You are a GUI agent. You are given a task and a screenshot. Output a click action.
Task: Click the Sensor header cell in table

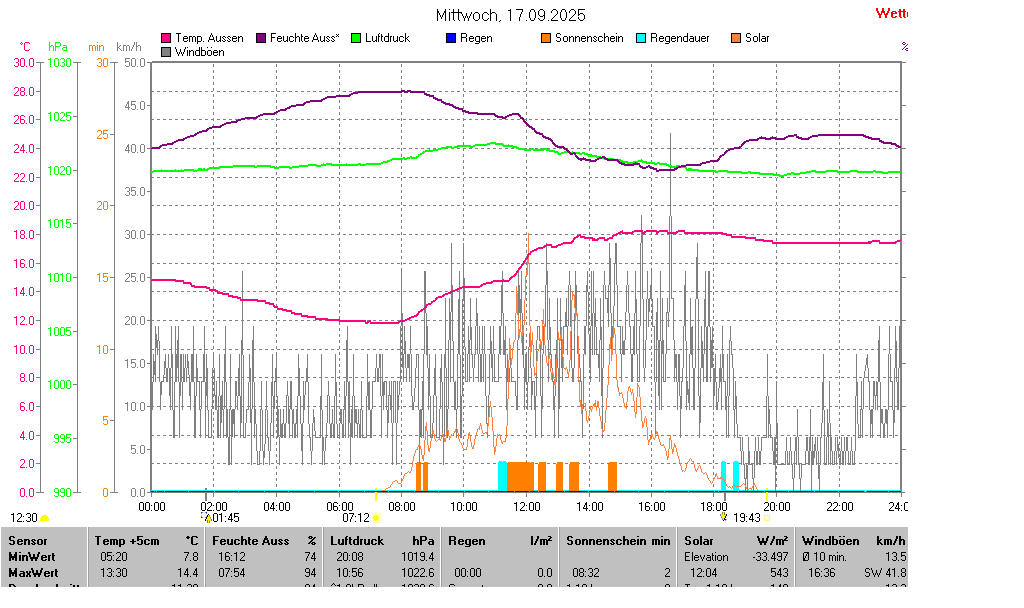(x=28, y=541)
